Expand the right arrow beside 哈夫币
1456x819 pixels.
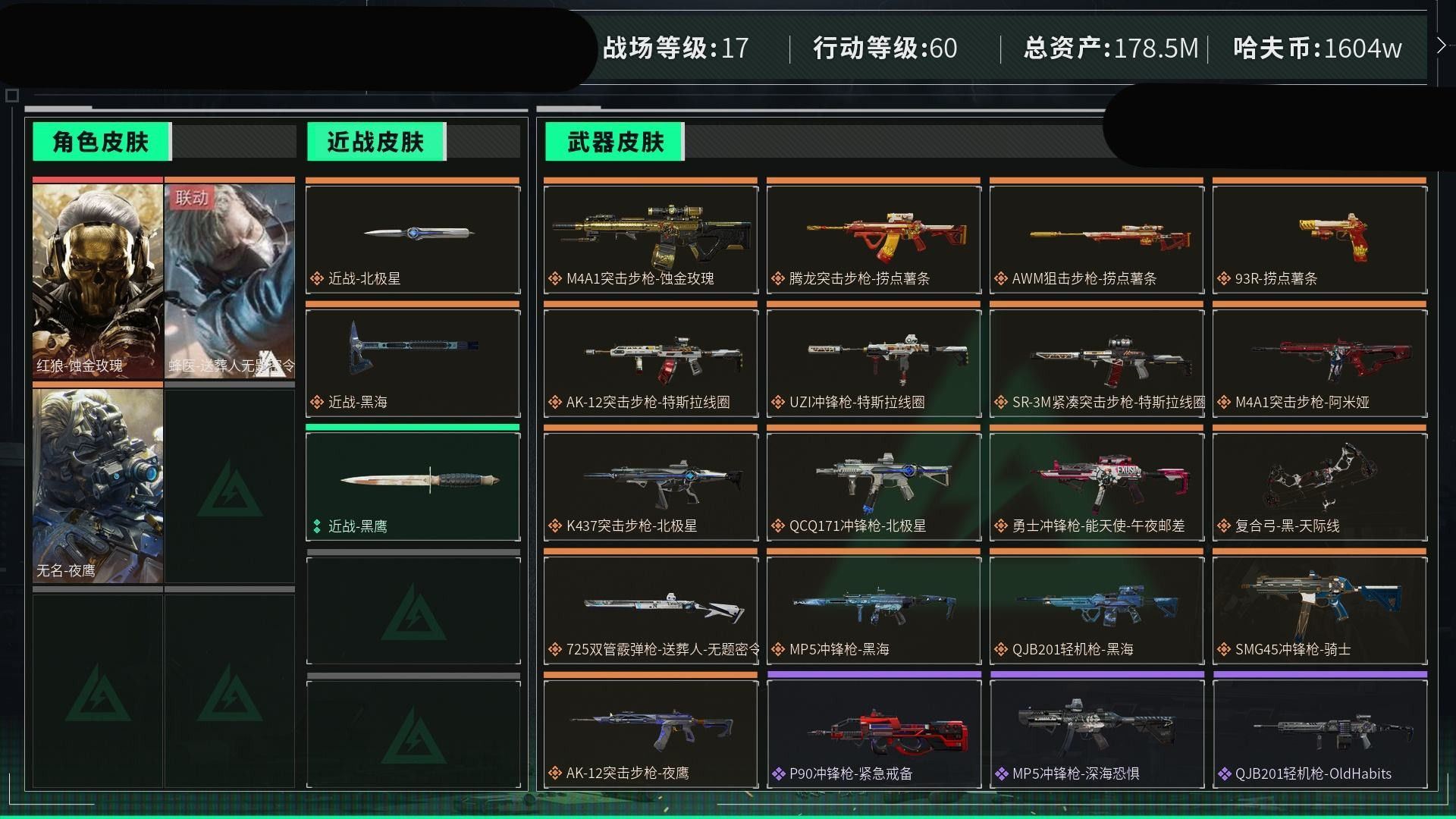pos(1442,45)
